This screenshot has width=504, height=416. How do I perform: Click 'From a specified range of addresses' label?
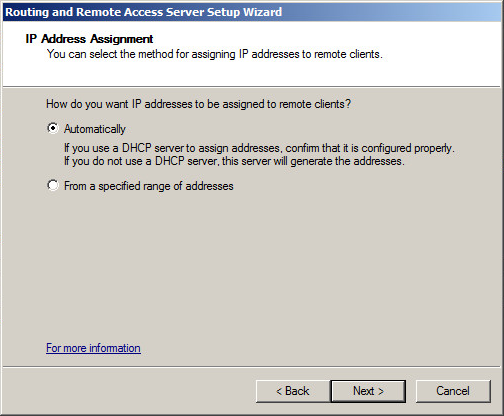149,186
